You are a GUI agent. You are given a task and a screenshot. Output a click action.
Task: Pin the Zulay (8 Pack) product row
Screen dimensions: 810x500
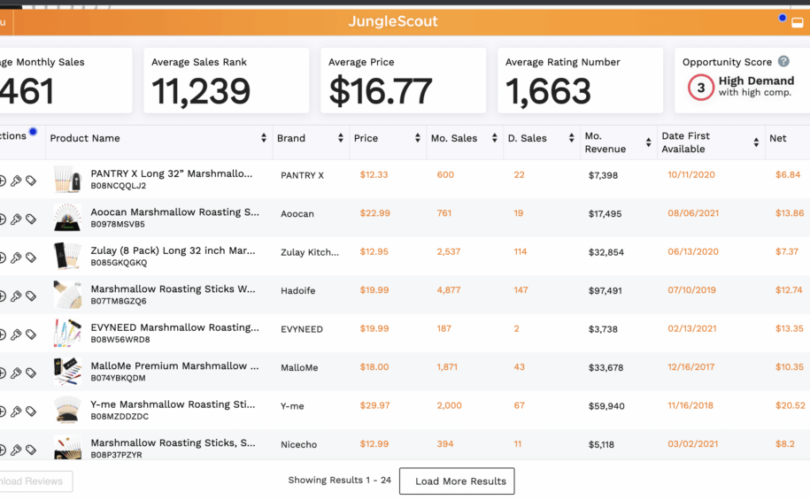(16, 257)
